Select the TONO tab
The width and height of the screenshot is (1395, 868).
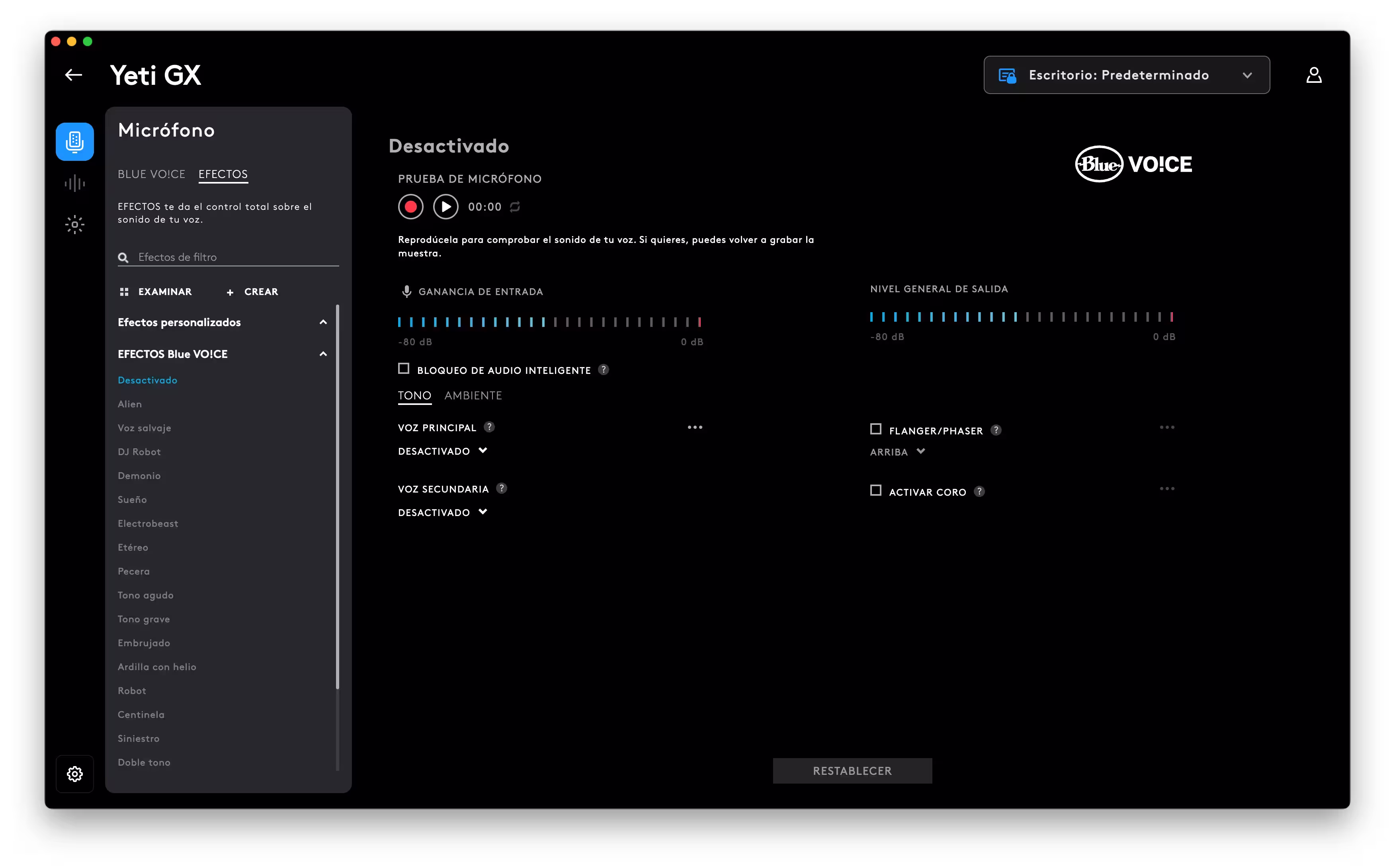click(x=414, y=395)
